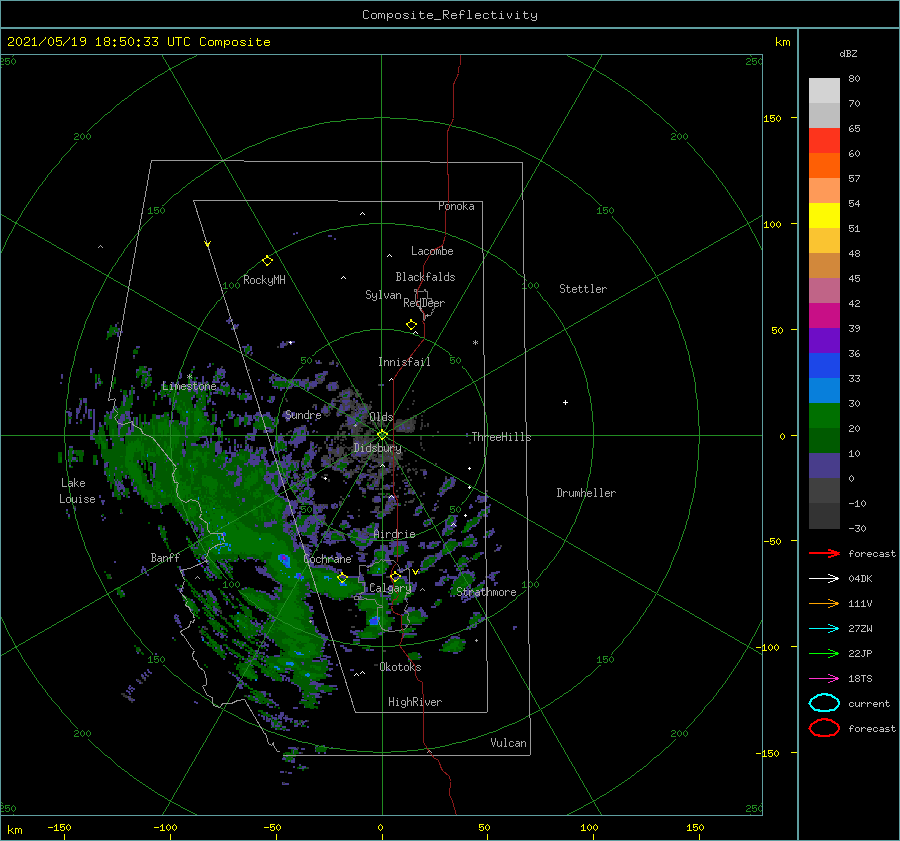Click the Okotoks city label
The width and height of the screenshot is (900, 841).
click(x=400, y=667)
